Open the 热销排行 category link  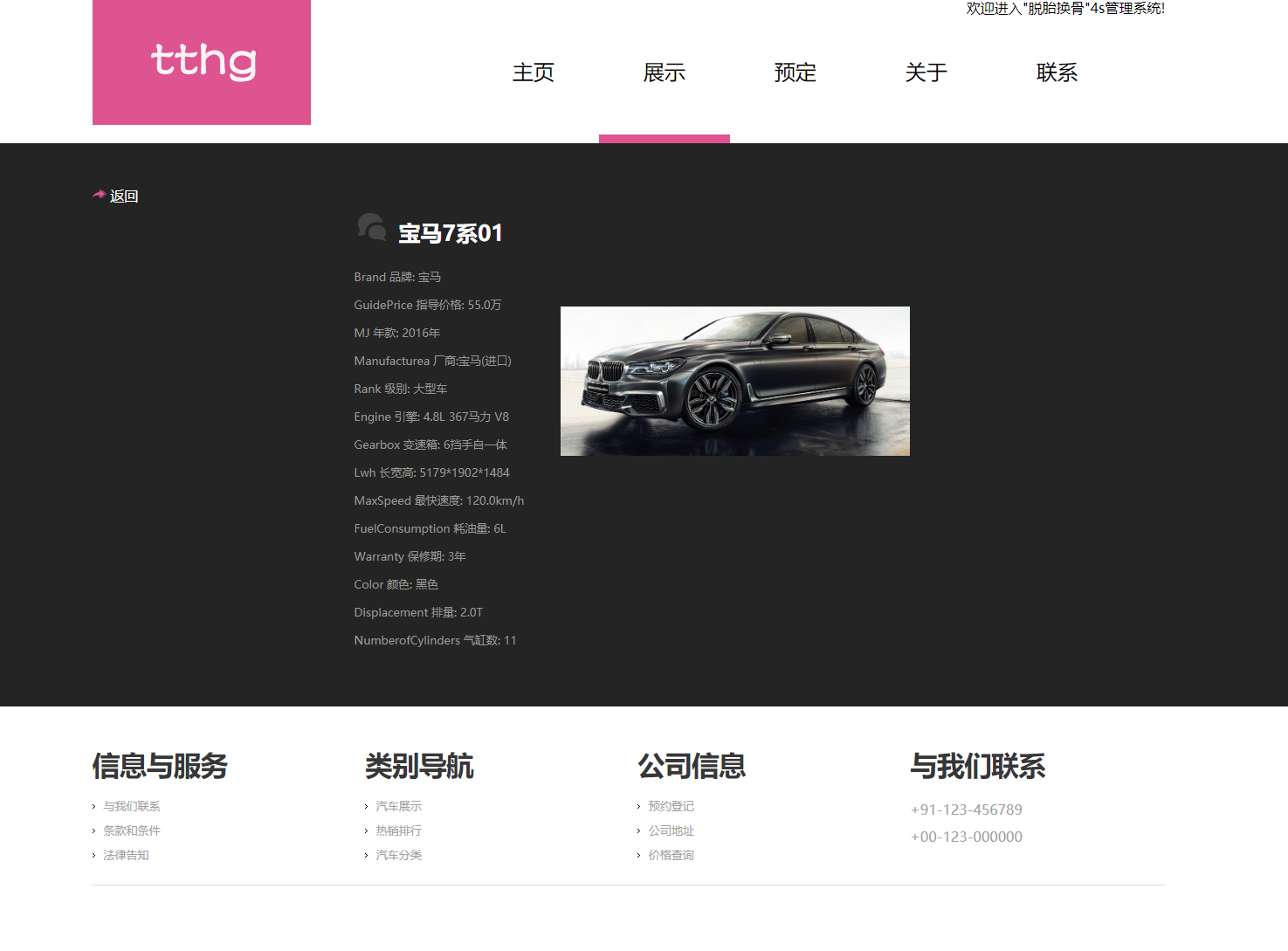point(397,830)
